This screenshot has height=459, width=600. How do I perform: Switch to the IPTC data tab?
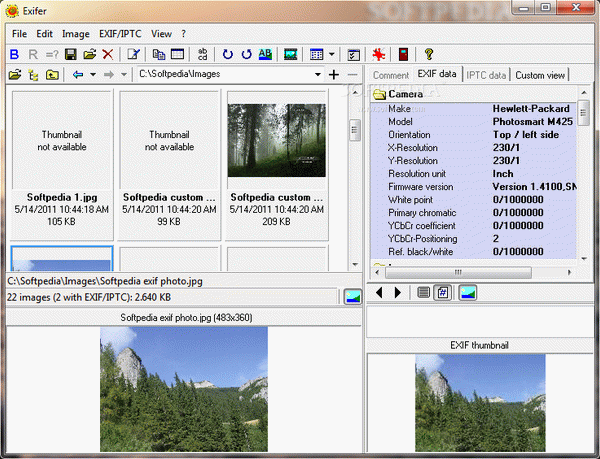point(486,75)
